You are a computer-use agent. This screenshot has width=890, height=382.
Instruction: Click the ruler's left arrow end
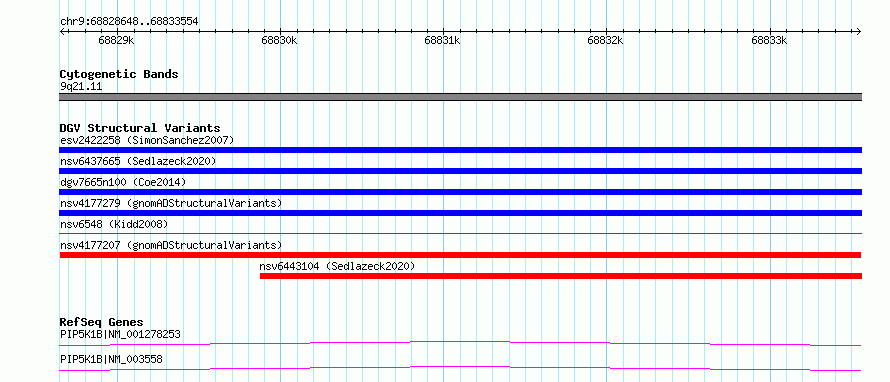click(62, 31)
